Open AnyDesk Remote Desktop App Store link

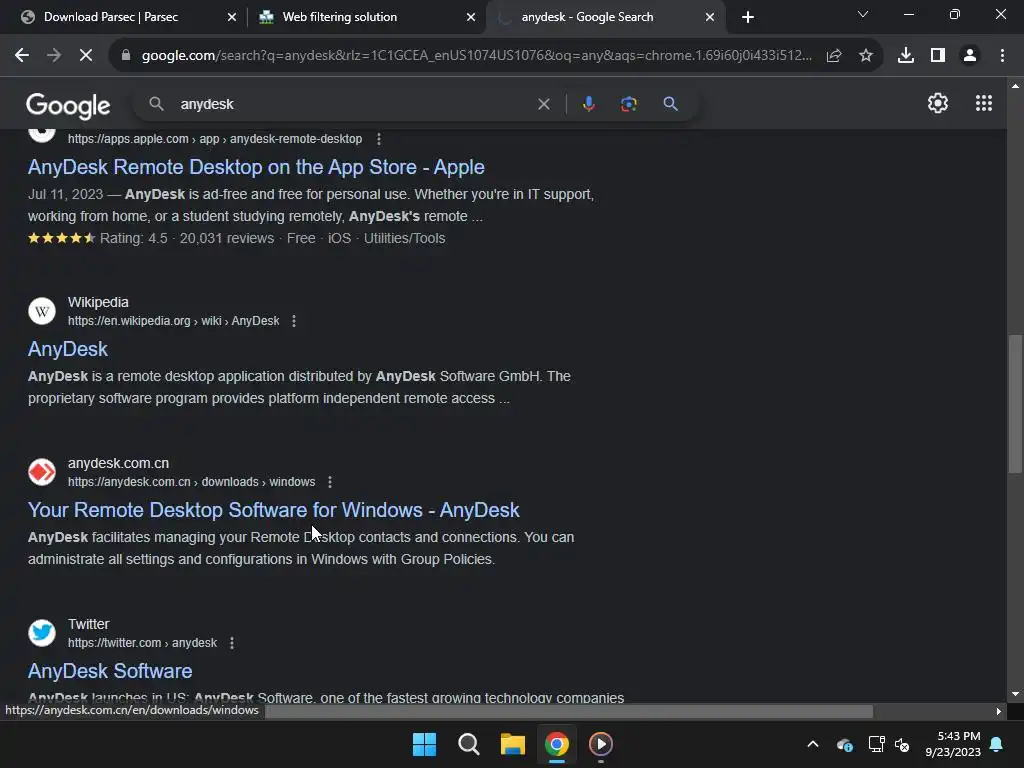(256, 167)
